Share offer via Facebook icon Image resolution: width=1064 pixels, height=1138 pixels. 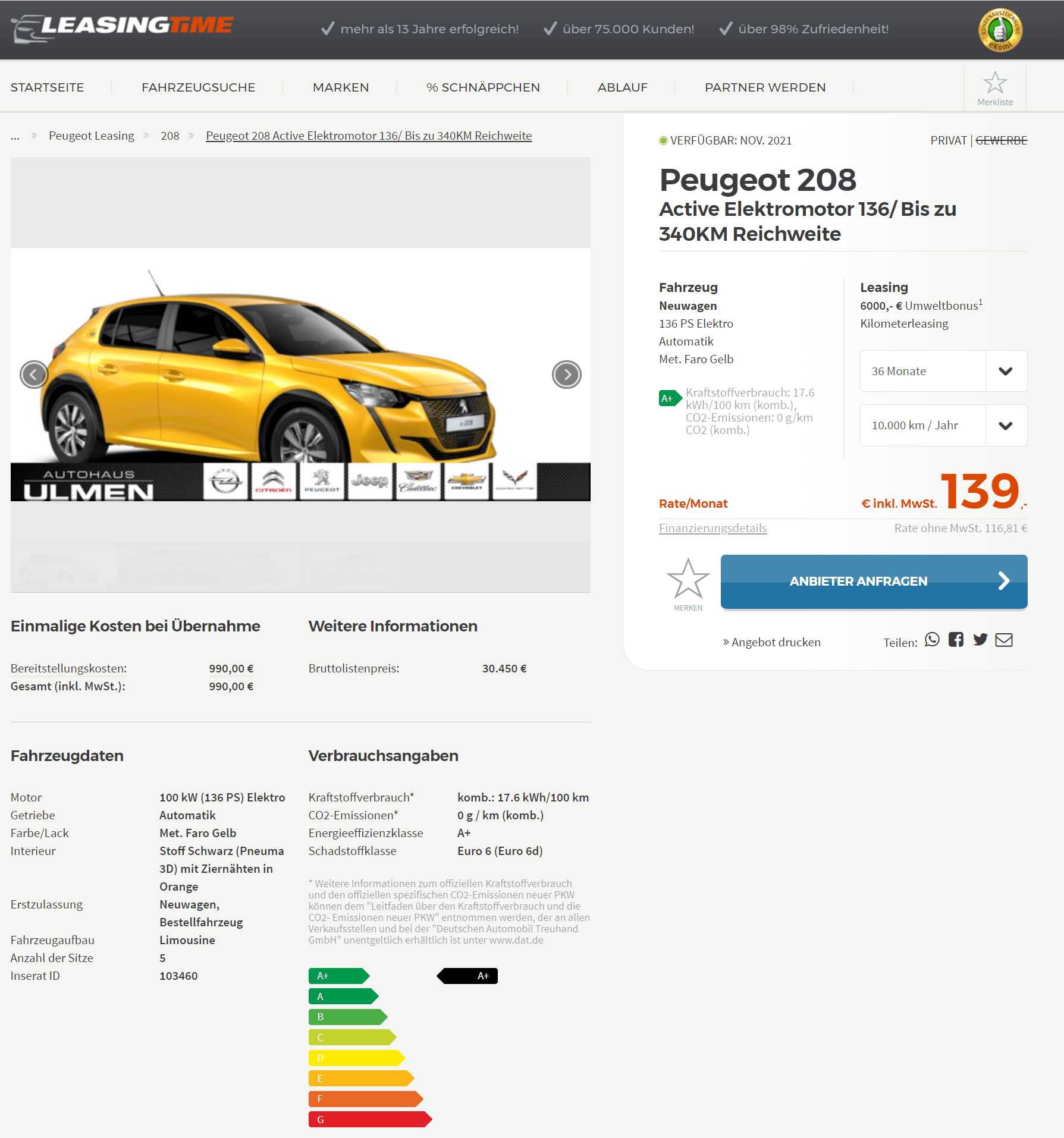point(956,640)
